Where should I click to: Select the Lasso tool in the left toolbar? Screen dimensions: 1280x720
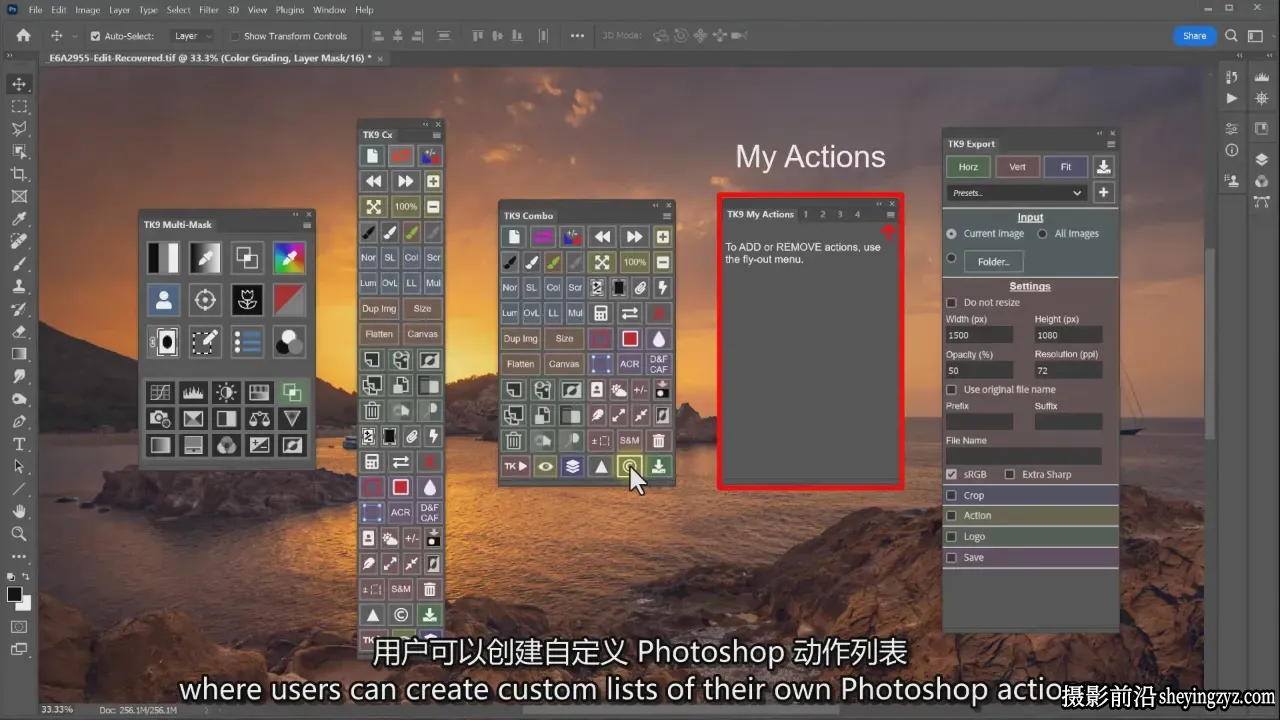tap(19, 129)
